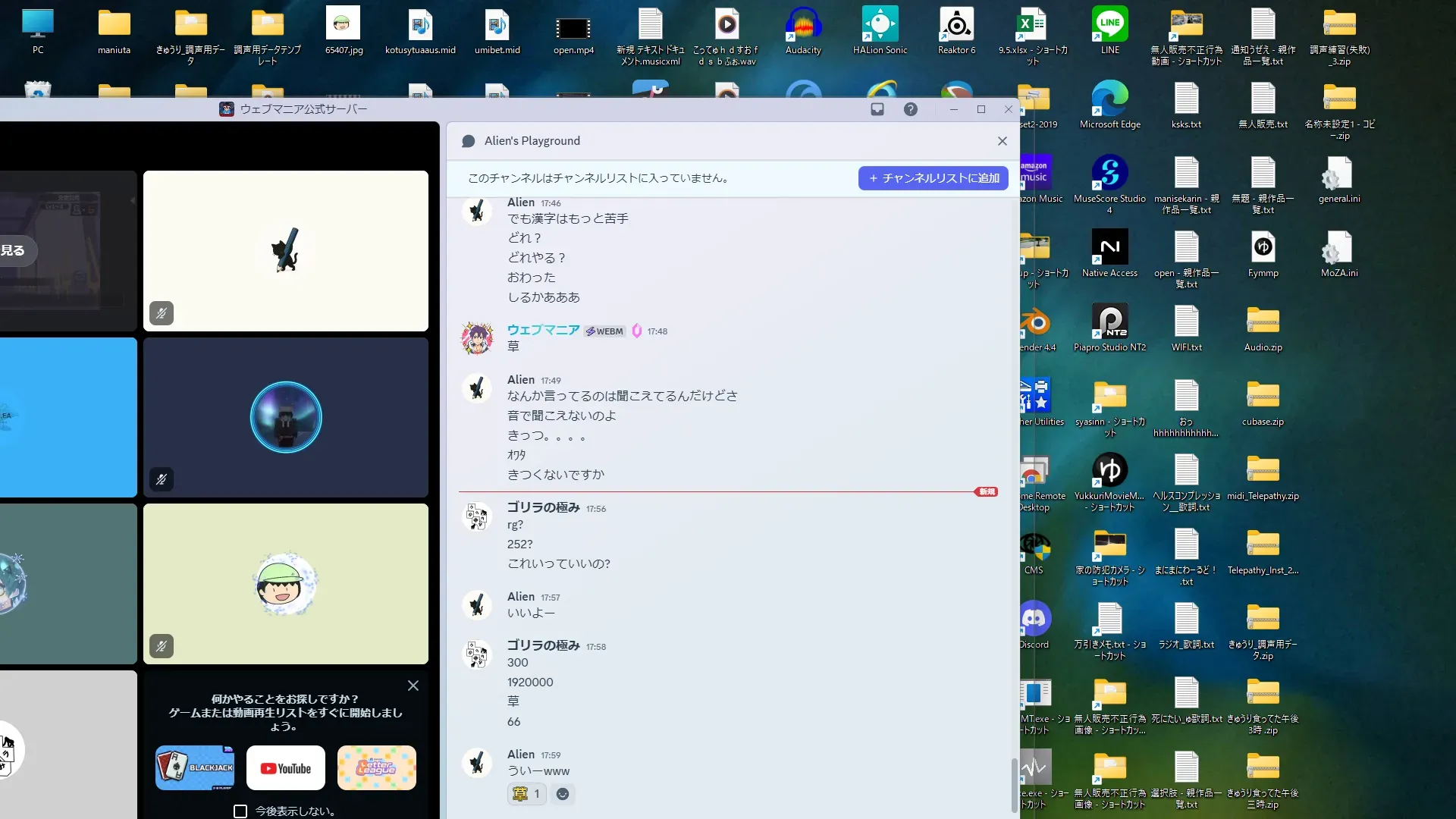
Task: Dismiss the activity suggestion panel
Action: pyautogui.click(x=413, y=686)
